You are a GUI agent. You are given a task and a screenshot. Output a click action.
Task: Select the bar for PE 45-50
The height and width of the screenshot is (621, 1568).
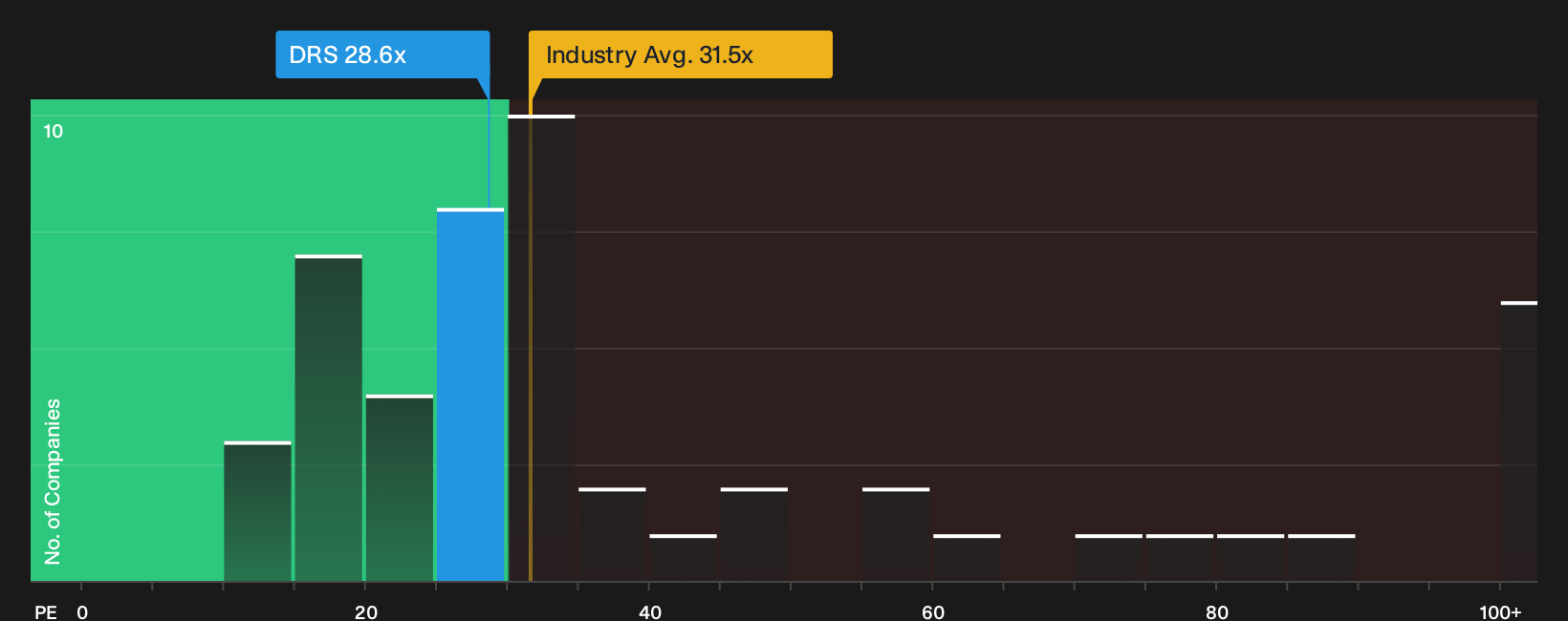coord(754,534)
